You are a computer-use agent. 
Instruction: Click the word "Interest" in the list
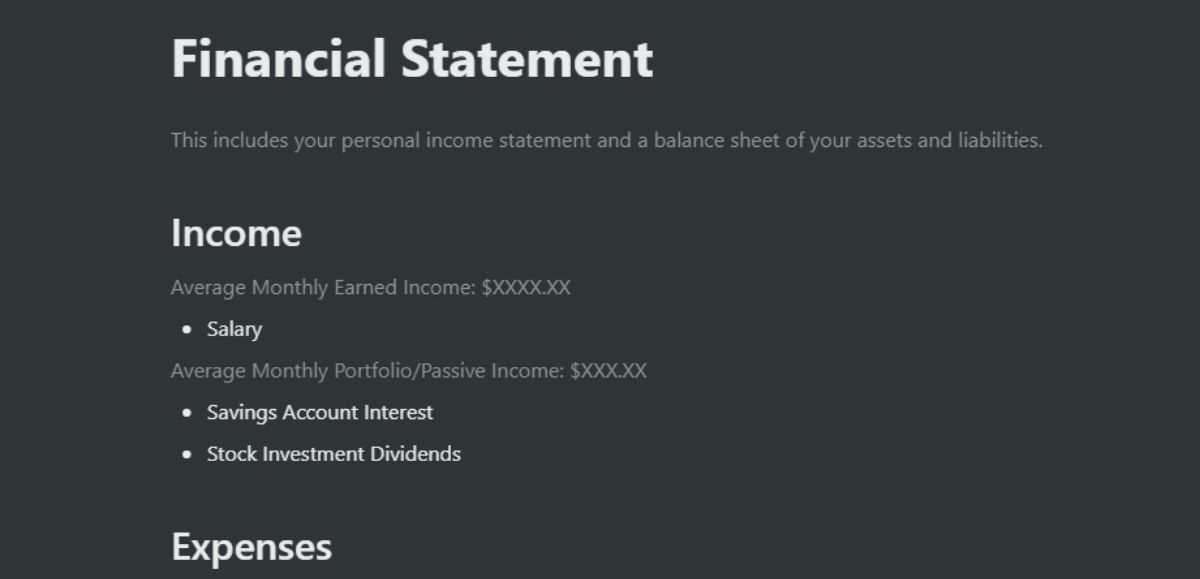point(398,412)
